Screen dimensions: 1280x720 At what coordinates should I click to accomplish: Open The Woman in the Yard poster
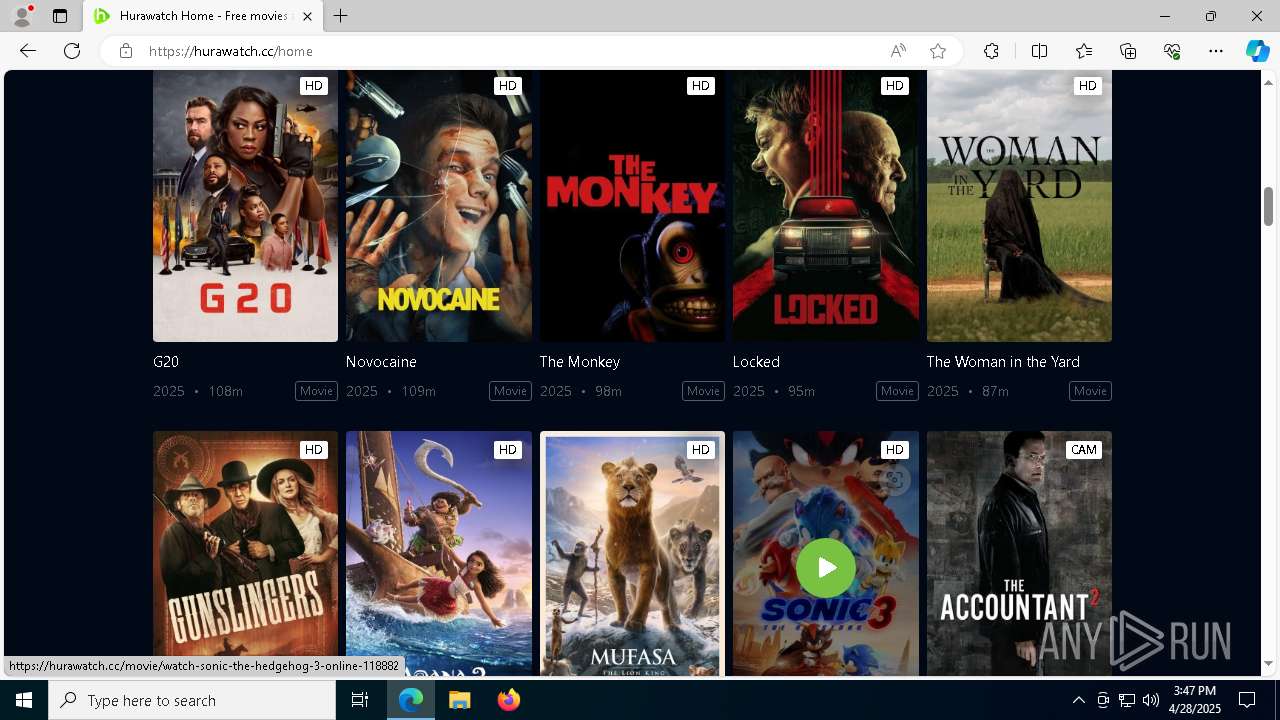[1019, 206]
